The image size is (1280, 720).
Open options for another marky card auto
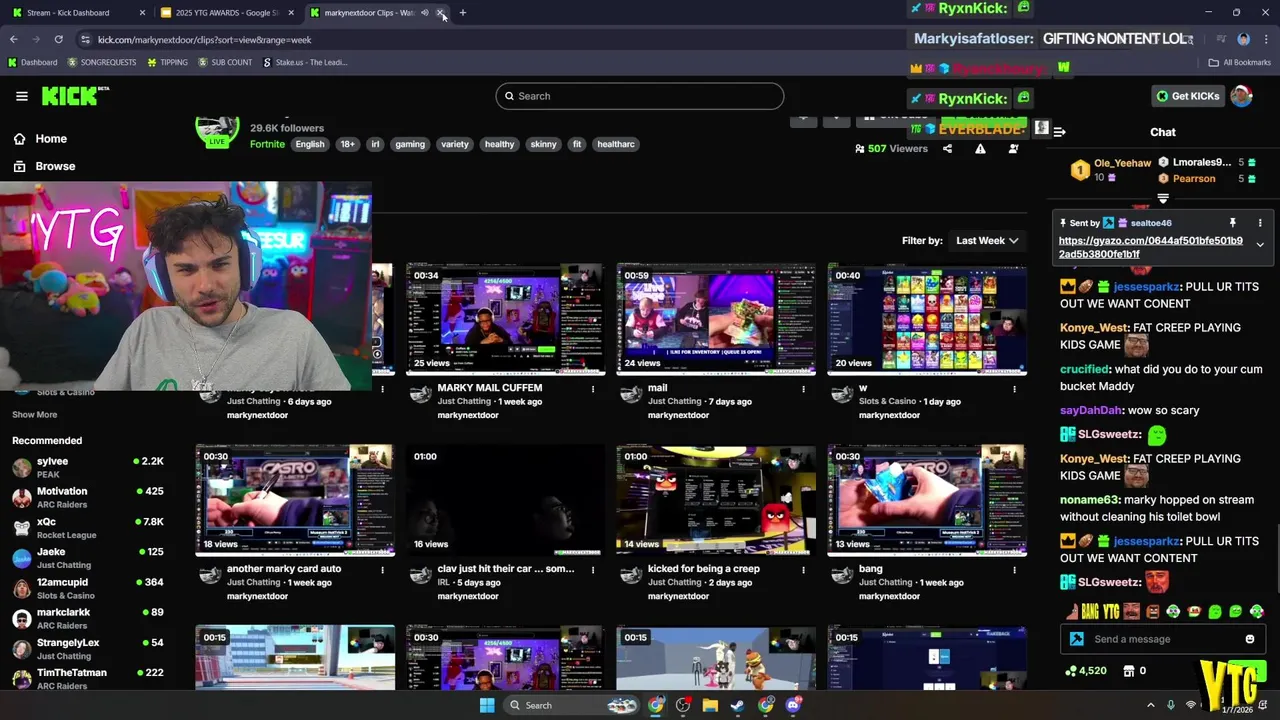pos(382,570)
